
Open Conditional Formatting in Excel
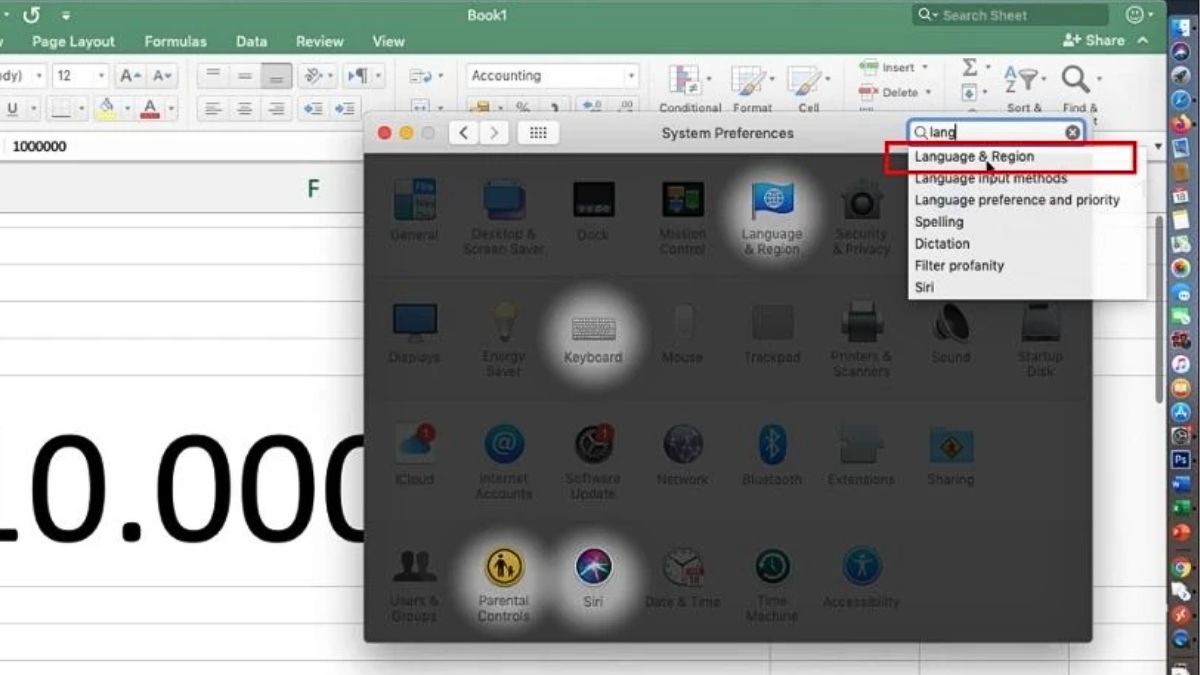pyautogui.click(x=689, y=88)
